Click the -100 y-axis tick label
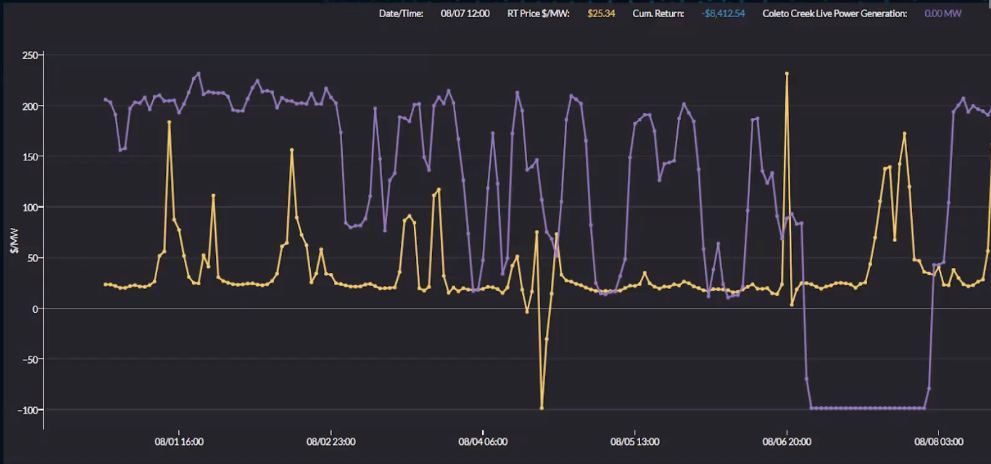The width and height of the screenshot is (991, 464). [x=28, y=410]
